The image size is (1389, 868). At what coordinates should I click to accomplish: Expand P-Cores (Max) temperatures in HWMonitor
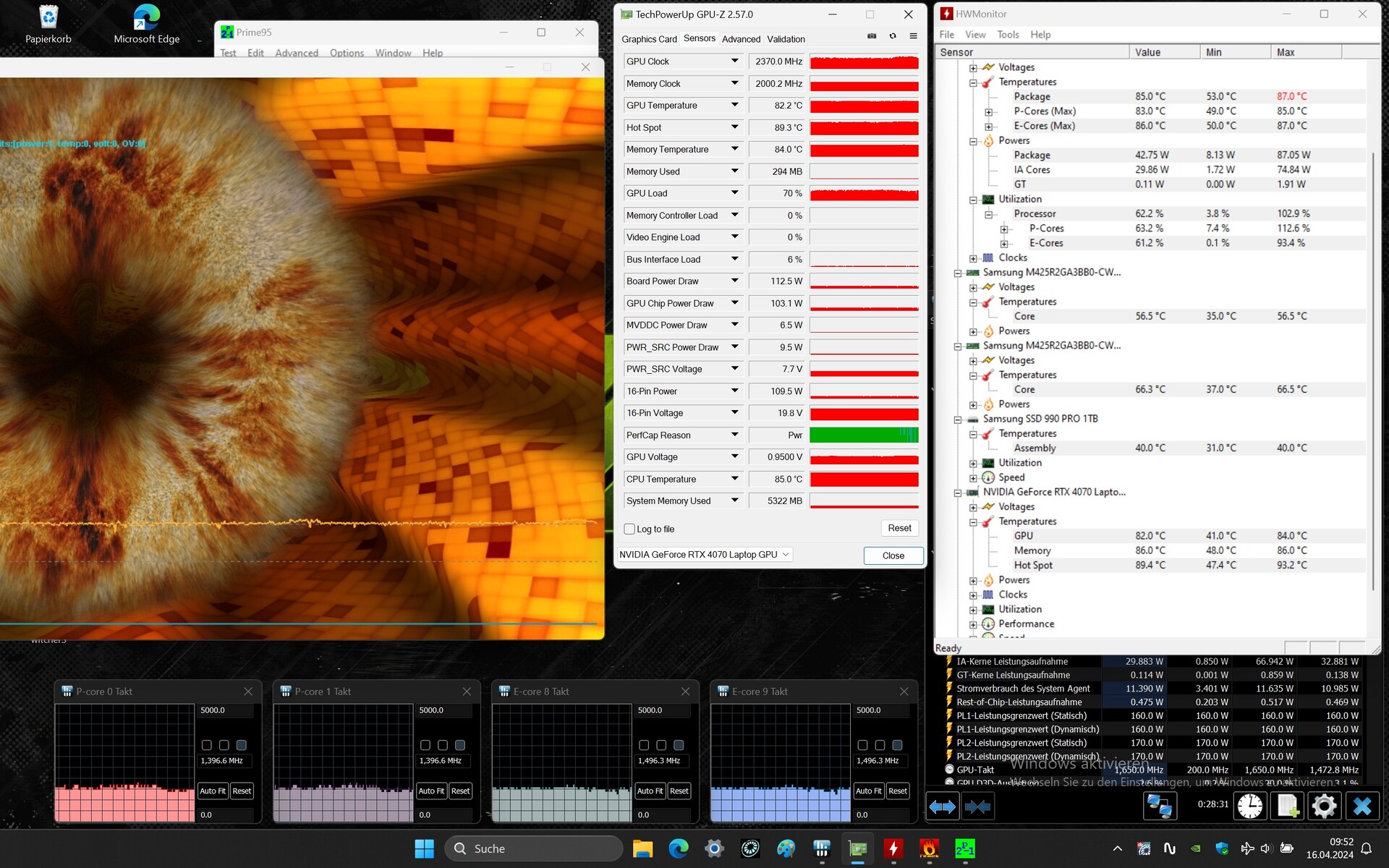[x=989, y=112]
